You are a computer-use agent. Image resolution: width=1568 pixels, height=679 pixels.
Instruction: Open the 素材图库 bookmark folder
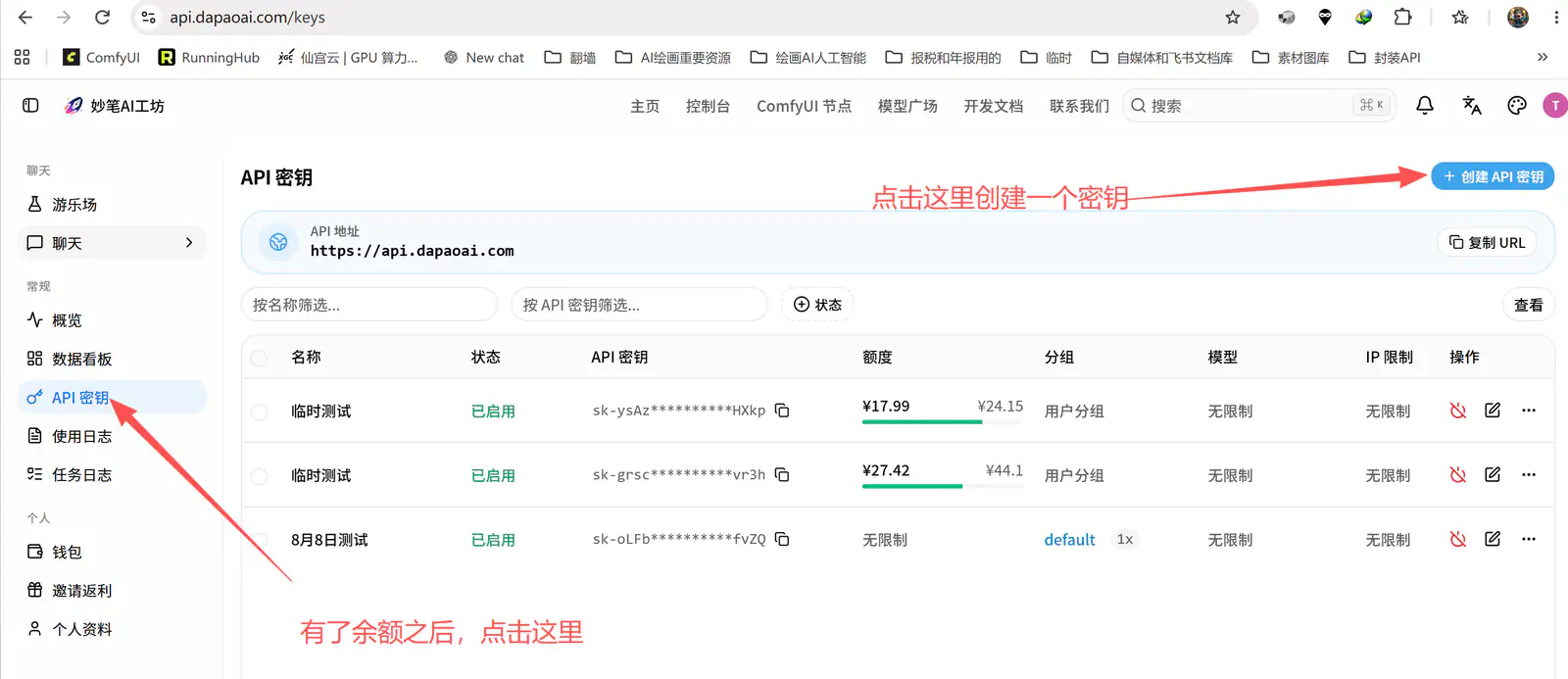[x=1291, y=57]
